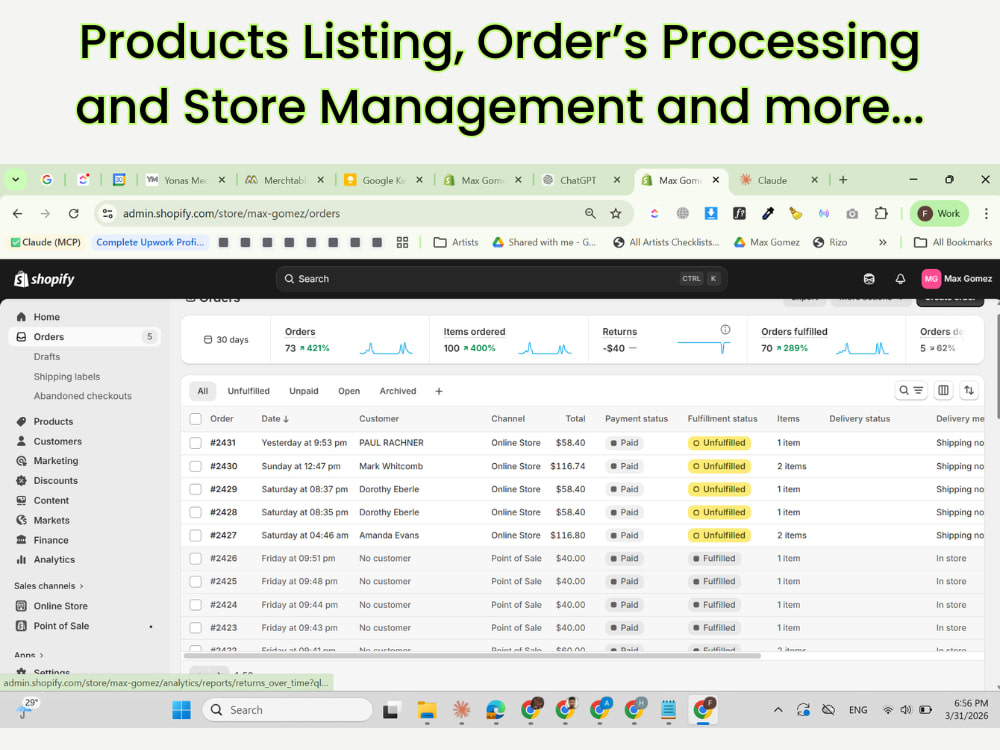This screenshot has height=750, width=1000.
Task: Select the checkbox for order #2424
Action: (x=195, y=605)
